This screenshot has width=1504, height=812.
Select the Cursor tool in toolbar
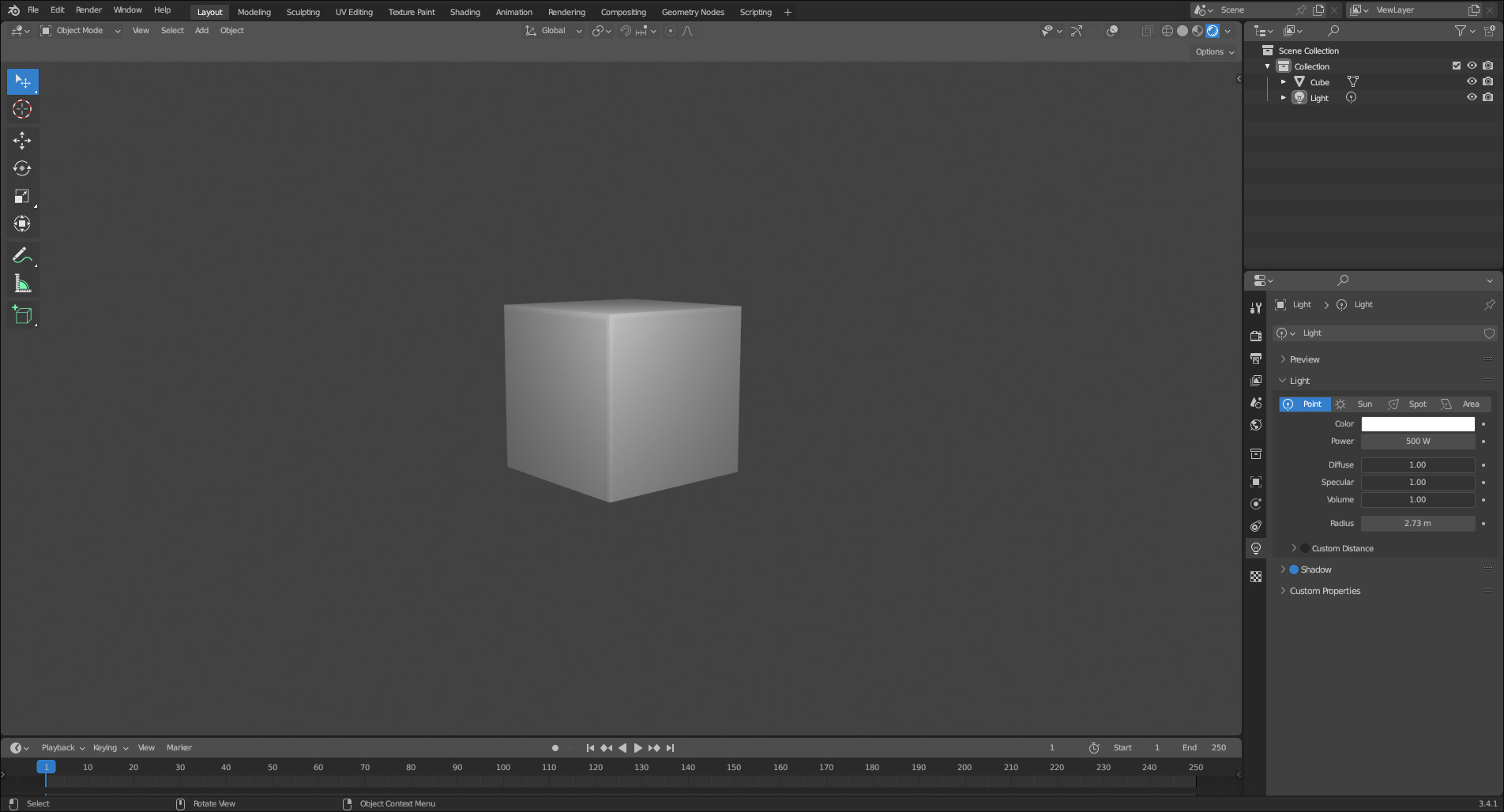22,110
